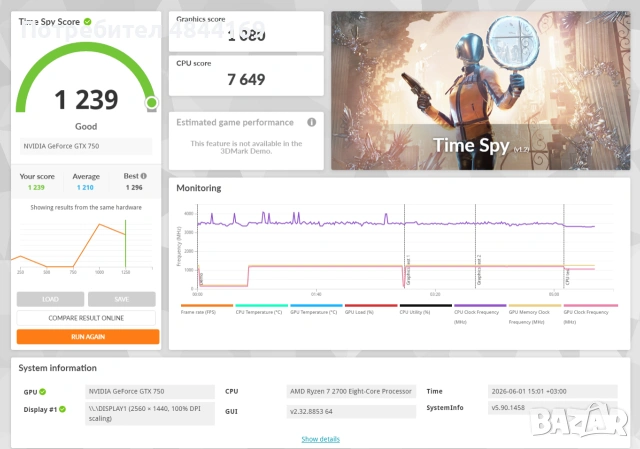Open the Estimated game performance info icon
This screenshot has height=449, width=640.
pyautogui.click(x=311, y=122)
